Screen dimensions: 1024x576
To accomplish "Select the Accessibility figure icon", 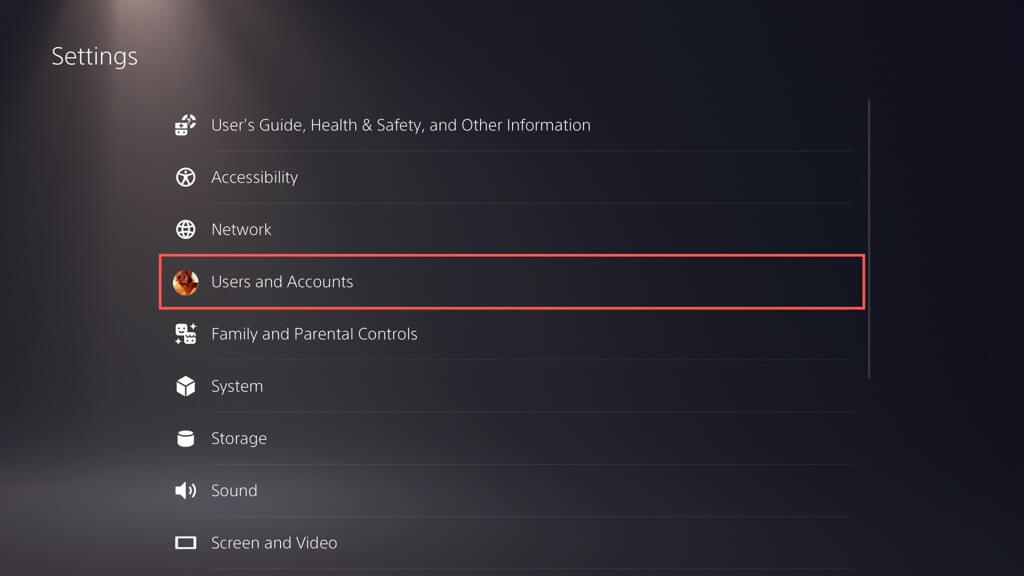I will pos(186,177).
